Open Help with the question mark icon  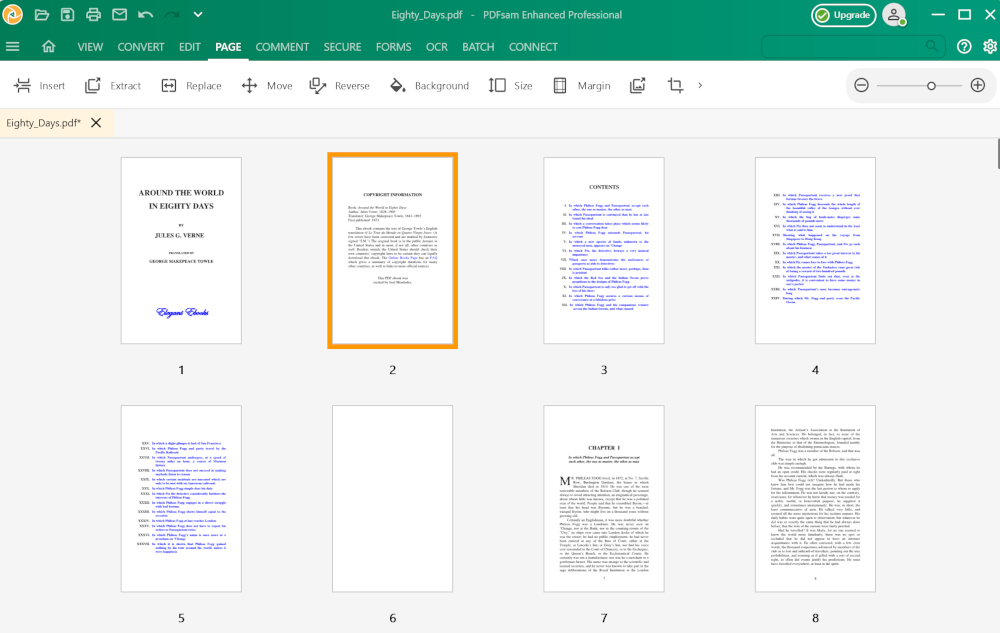(964, 47)
